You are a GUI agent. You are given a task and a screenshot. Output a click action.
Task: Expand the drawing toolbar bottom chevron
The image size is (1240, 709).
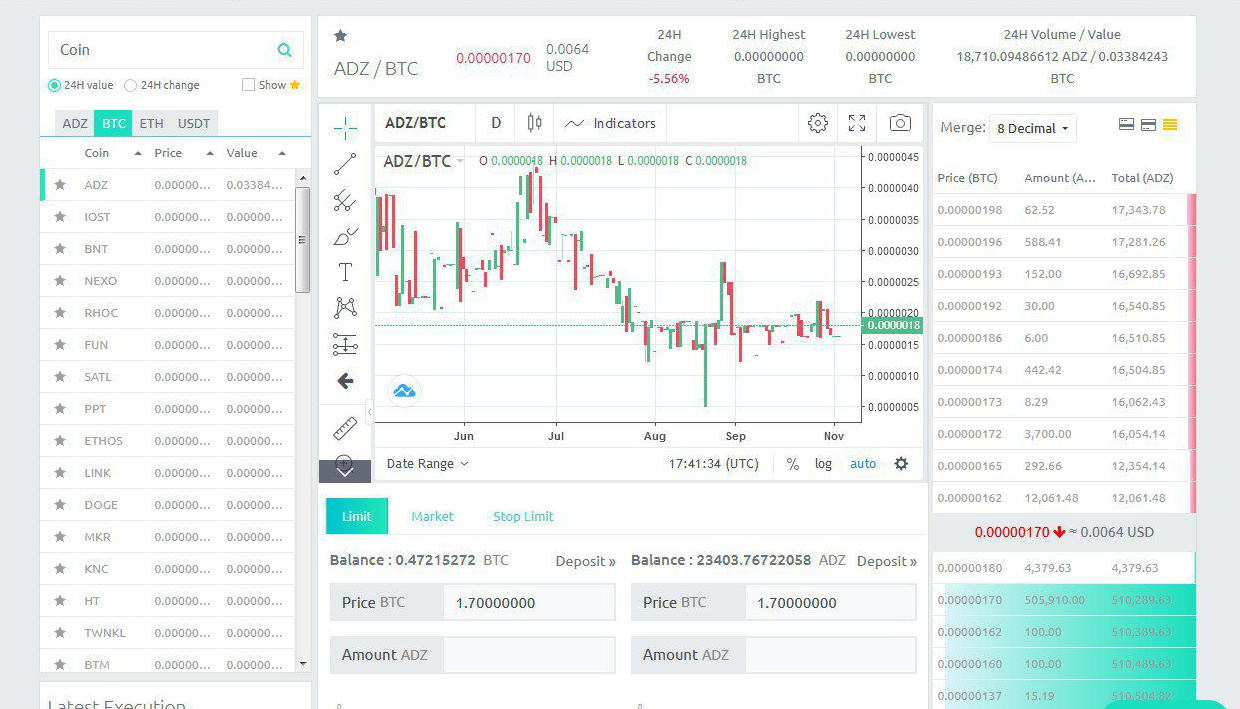click(x=345, y=470)
